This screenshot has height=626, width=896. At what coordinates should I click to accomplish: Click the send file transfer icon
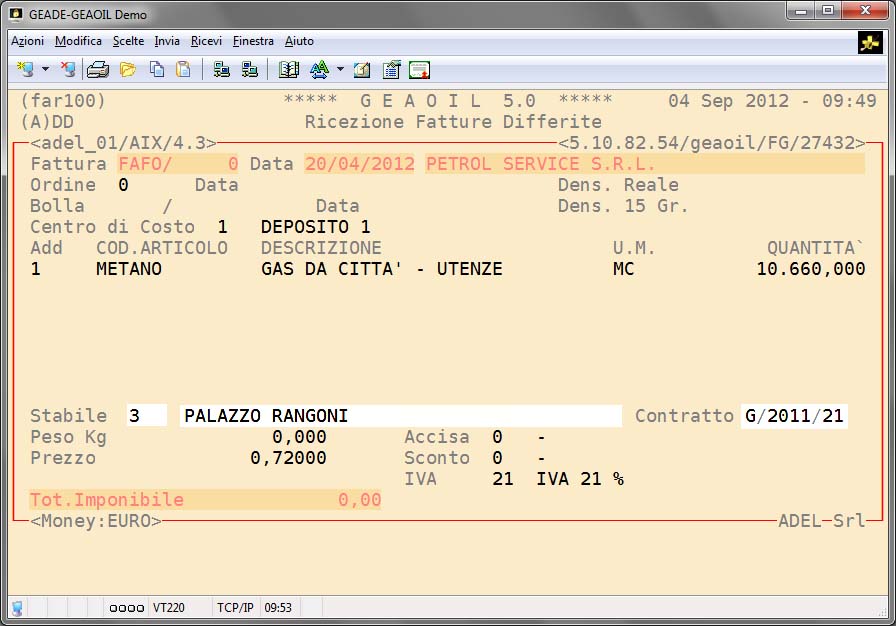point(222,70)
